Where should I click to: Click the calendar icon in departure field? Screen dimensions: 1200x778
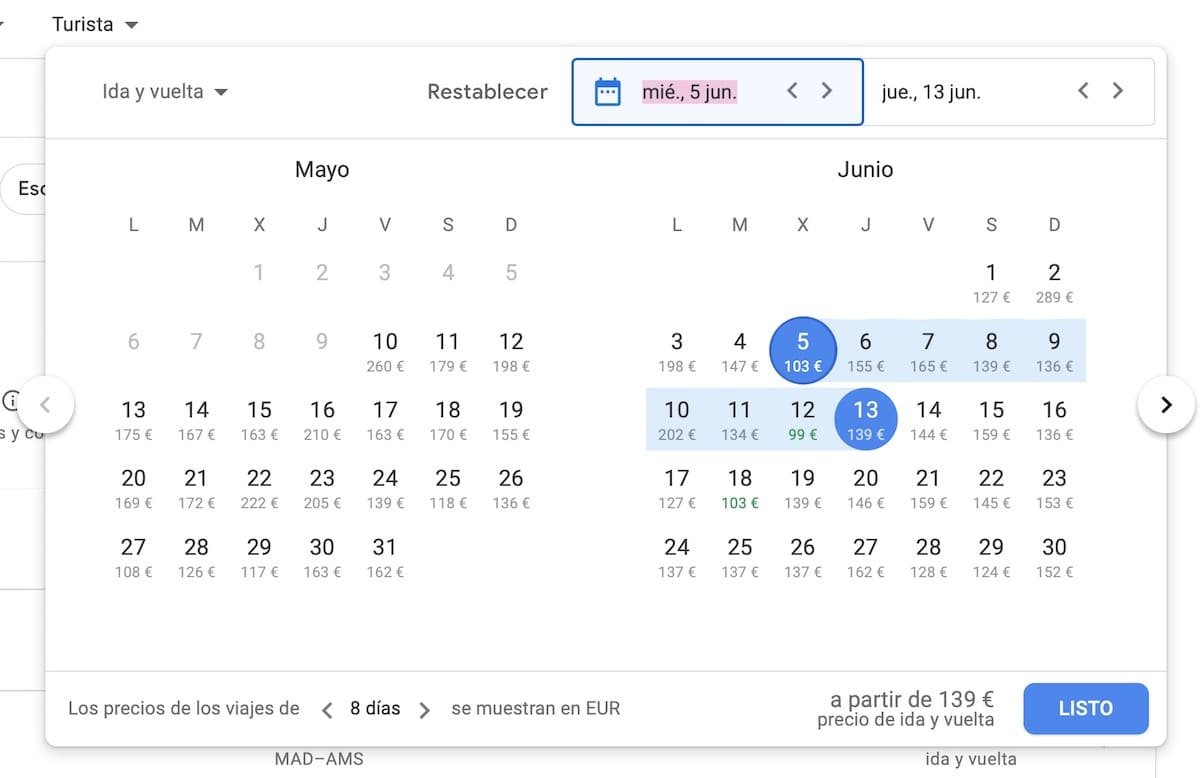(x=607, y=92)
